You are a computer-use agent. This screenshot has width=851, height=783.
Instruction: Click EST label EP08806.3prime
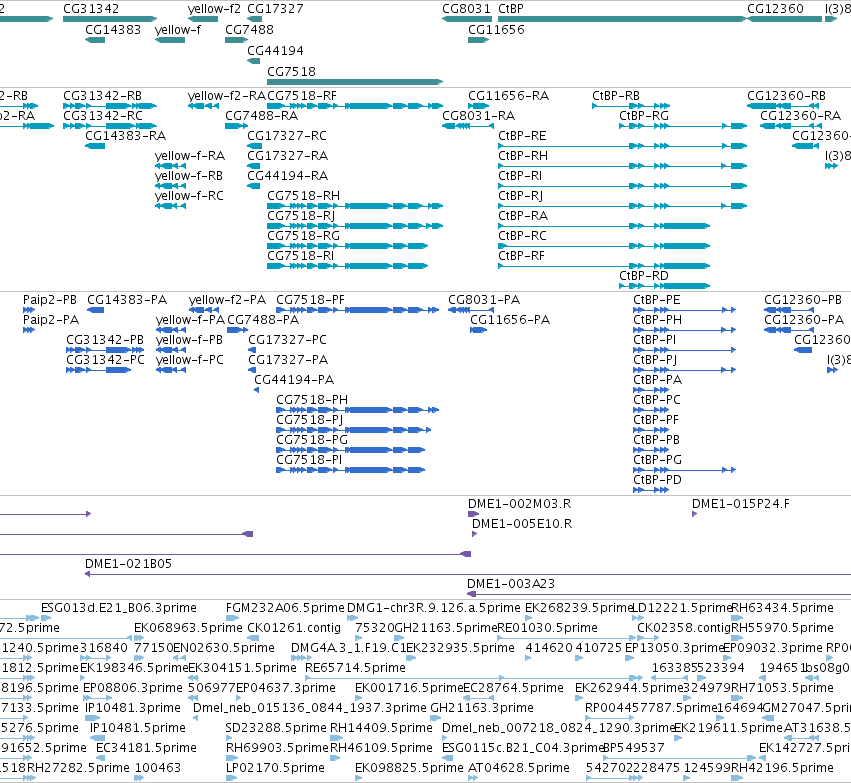click(x=133, y=687)
